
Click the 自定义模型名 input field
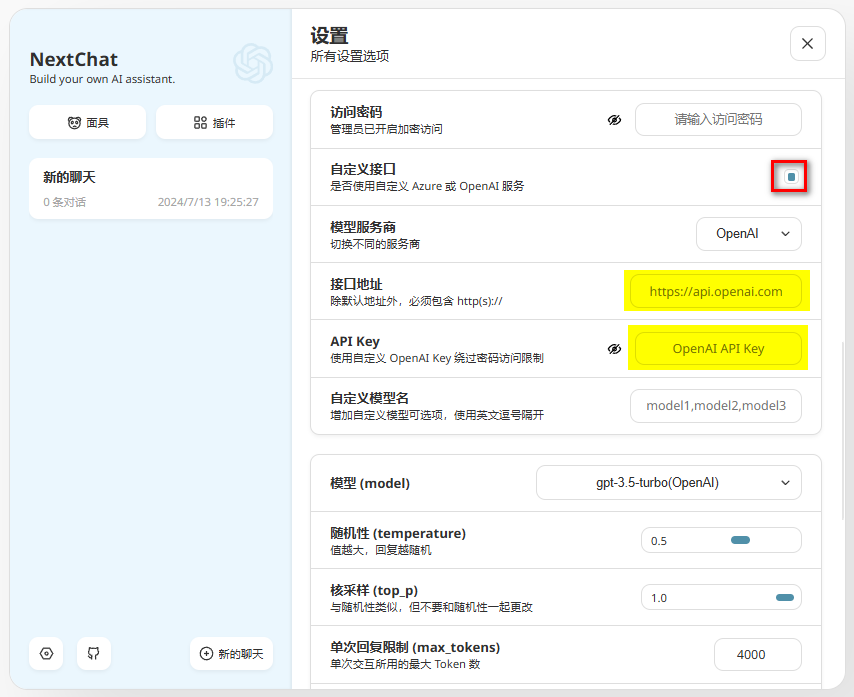coord(716,406)
